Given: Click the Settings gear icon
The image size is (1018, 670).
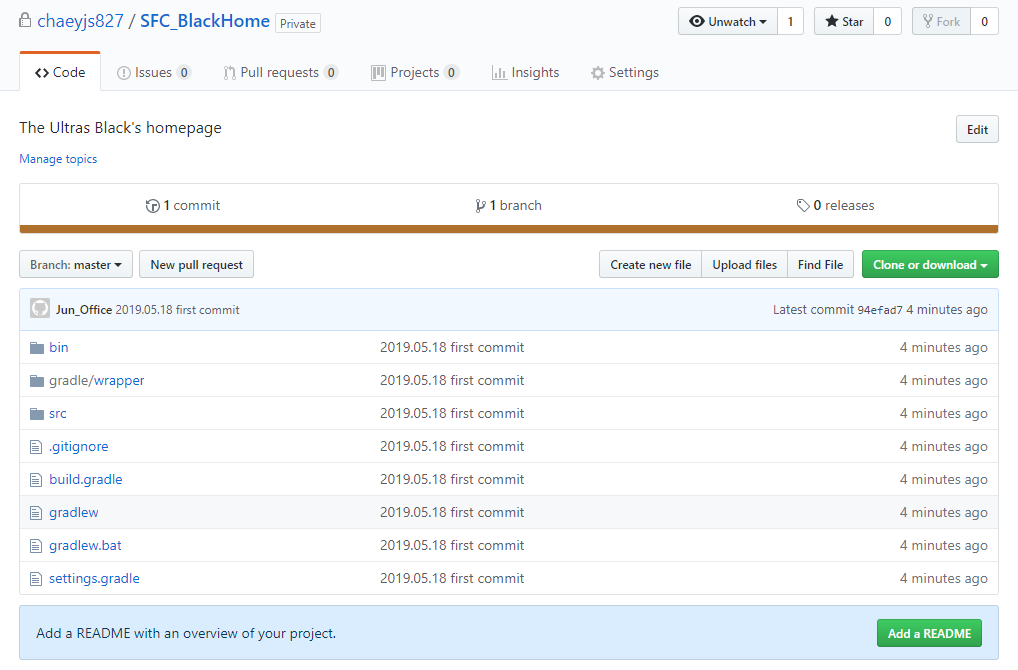Looking at the screenshot, I should pos(597,73).
